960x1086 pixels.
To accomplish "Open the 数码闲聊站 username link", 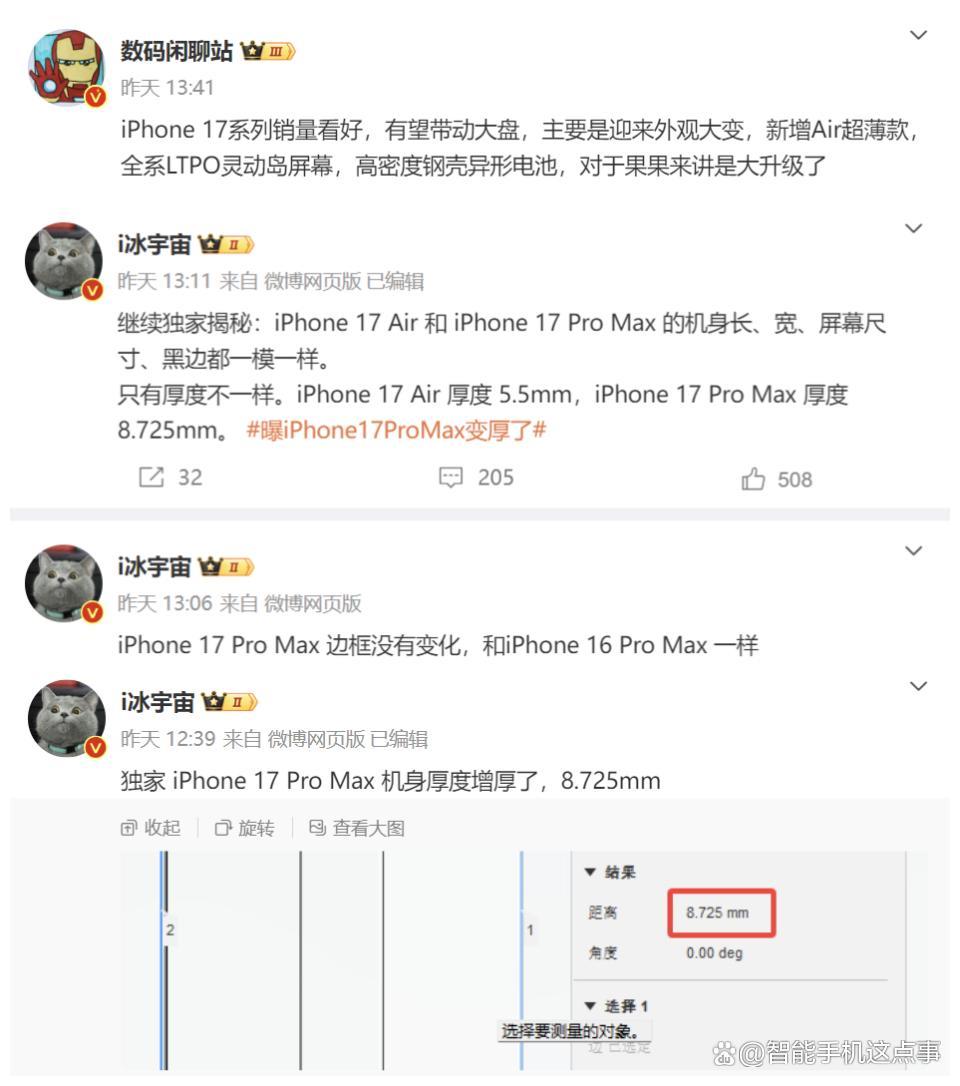I will pos(177,51).
